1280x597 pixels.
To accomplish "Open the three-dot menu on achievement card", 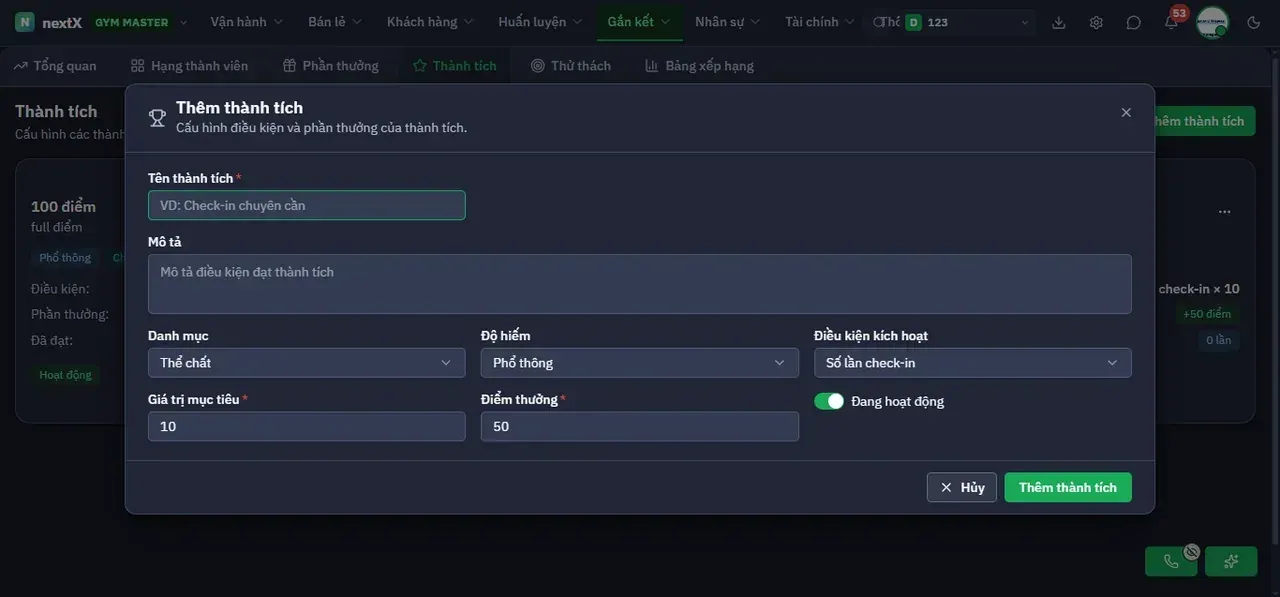I will click(1224, 212).
